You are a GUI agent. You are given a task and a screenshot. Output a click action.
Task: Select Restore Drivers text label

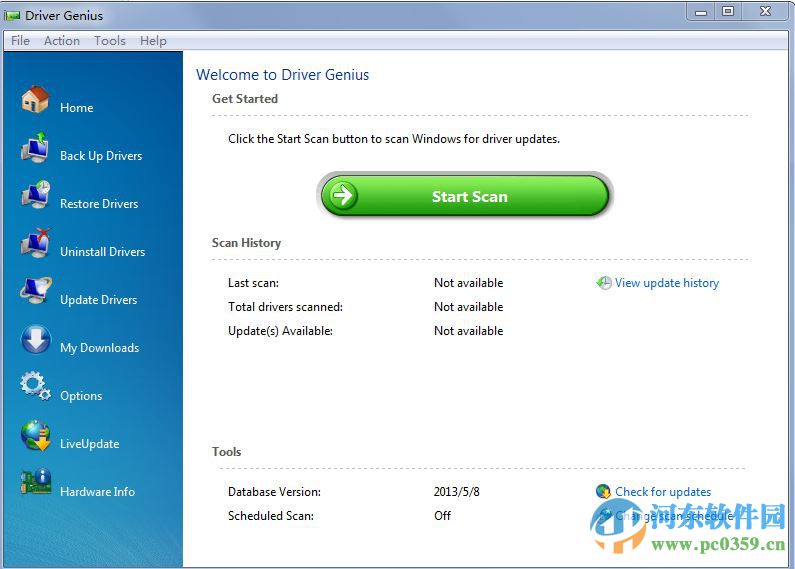99,203
